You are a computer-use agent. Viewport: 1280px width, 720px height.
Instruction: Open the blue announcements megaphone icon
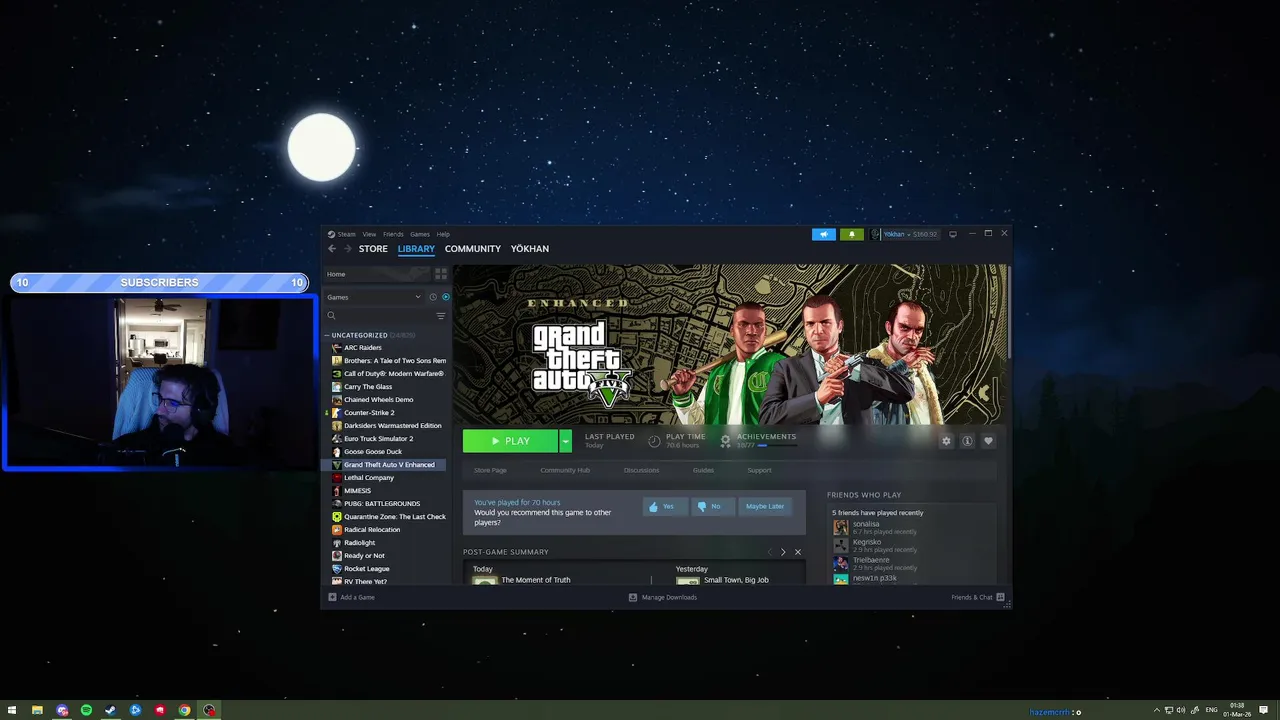pyautogui.click(x=824, y=234)
